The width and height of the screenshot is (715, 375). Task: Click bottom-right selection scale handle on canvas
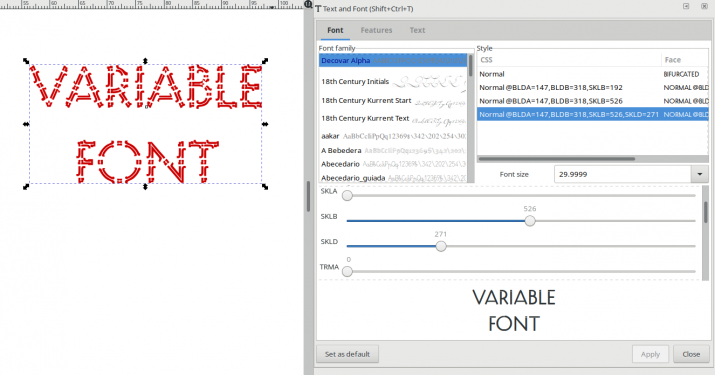265,187
